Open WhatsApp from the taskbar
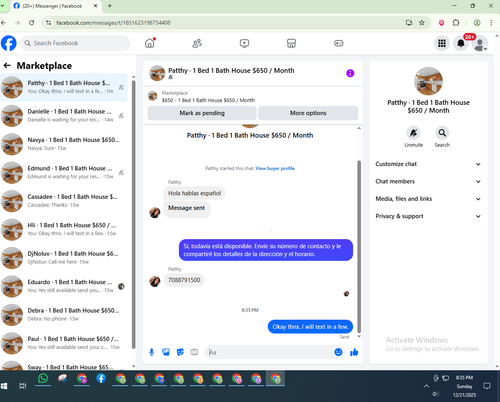Viewport: 500px width, 402px height. (43, 379)
